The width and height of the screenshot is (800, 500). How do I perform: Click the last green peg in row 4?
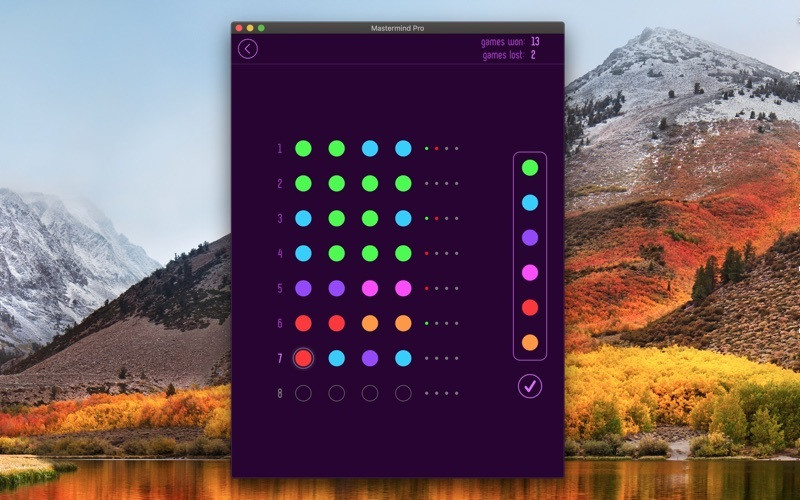(x=403, y=254)
